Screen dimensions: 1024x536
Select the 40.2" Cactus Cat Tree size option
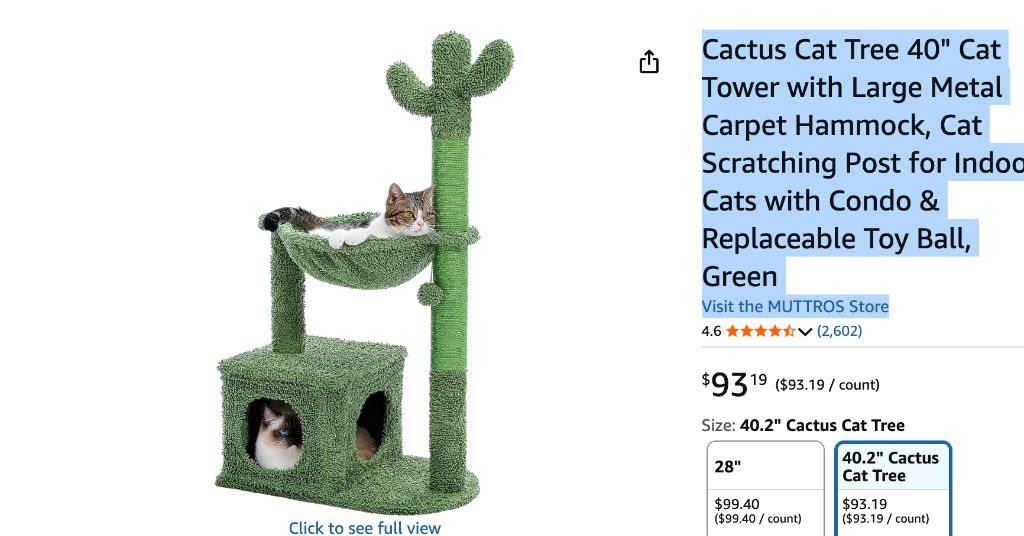[893, 488]
